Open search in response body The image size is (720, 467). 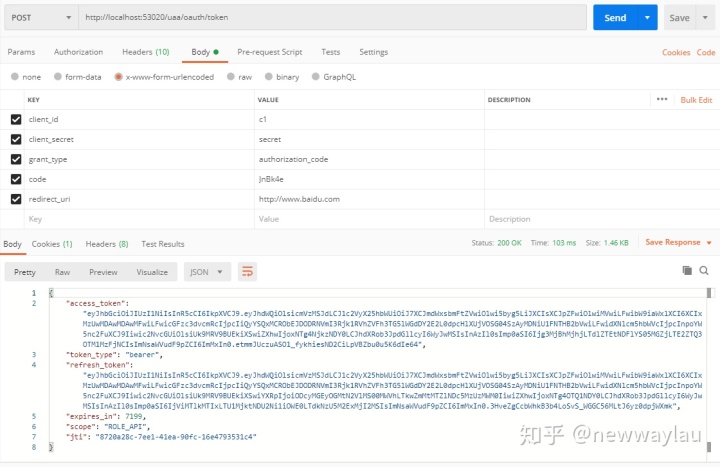pos(703,270)
